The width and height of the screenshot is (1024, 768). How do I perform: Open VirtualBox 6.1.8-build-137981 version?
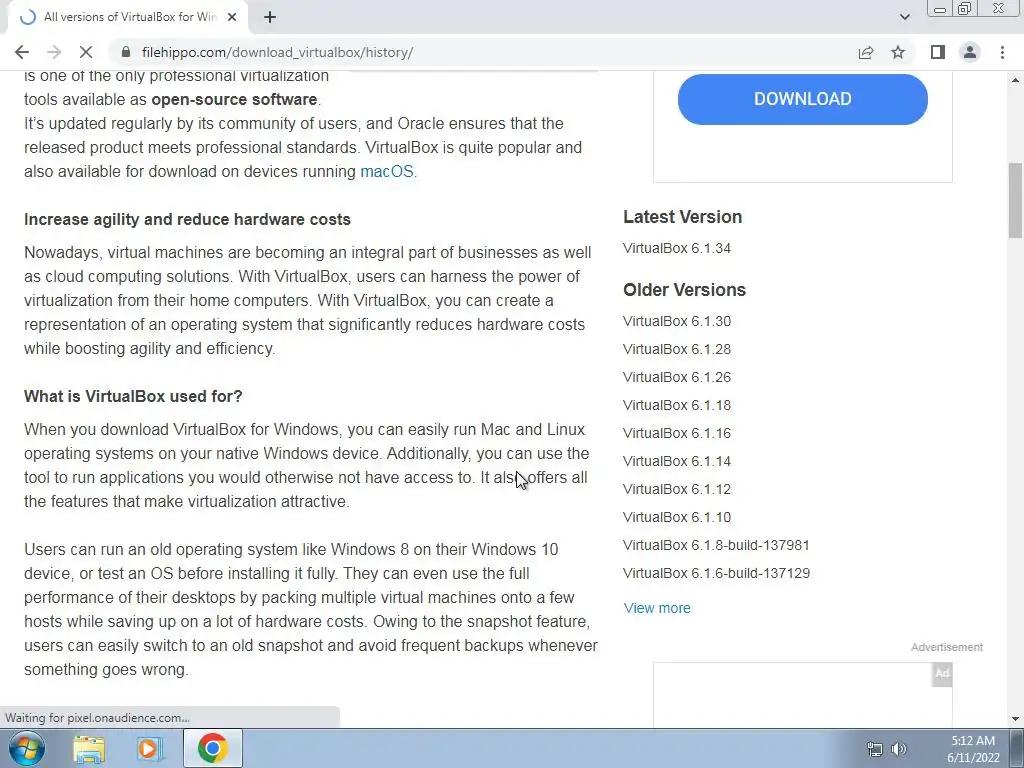(x=716, y=545)
